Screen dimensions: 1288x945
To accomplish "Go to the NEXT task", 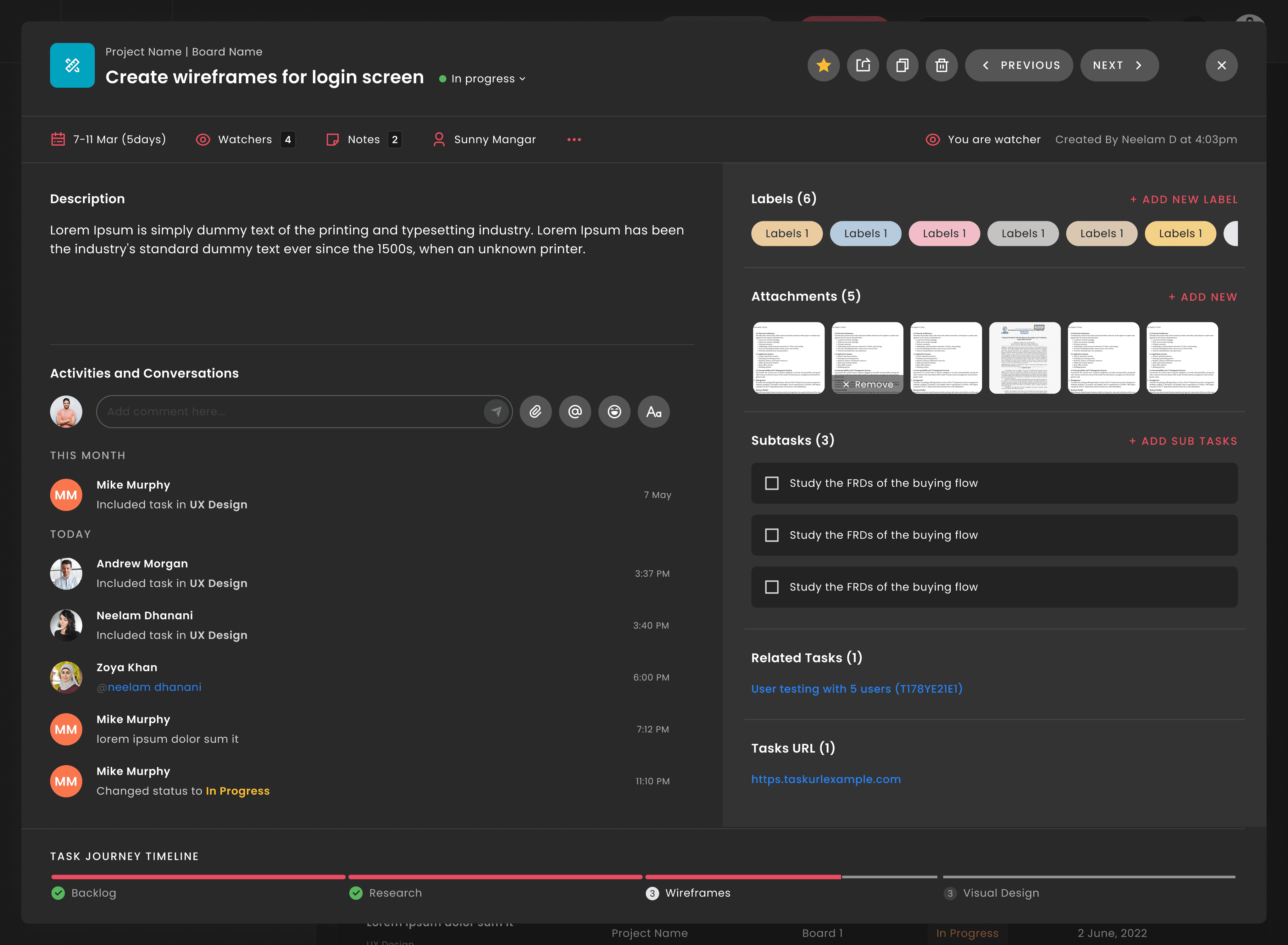I will [1119, 65].
